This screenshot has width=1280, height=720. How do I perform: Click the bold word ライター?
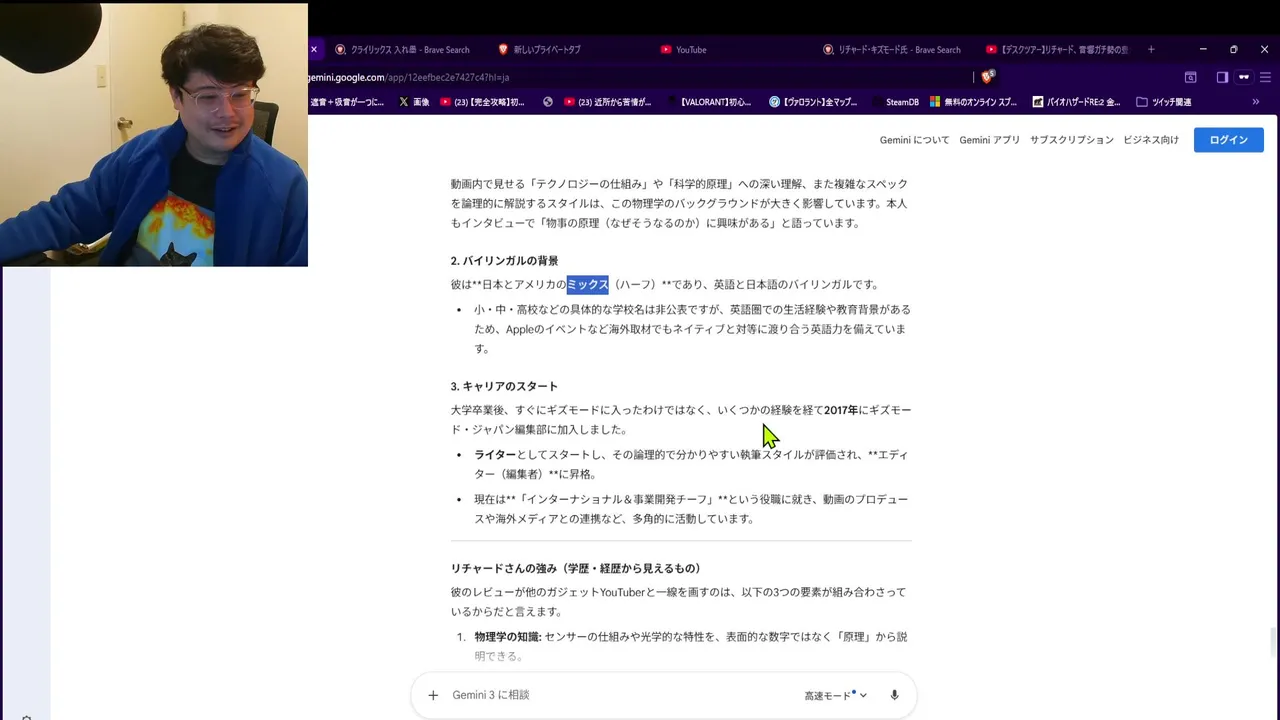(x=495, y=455)
